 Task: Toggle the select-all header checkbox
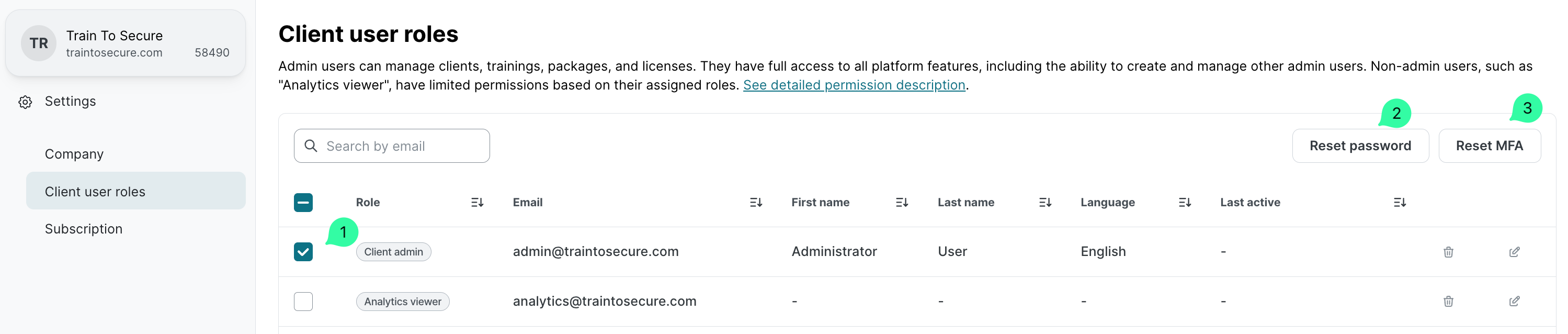tap(303, 203)
